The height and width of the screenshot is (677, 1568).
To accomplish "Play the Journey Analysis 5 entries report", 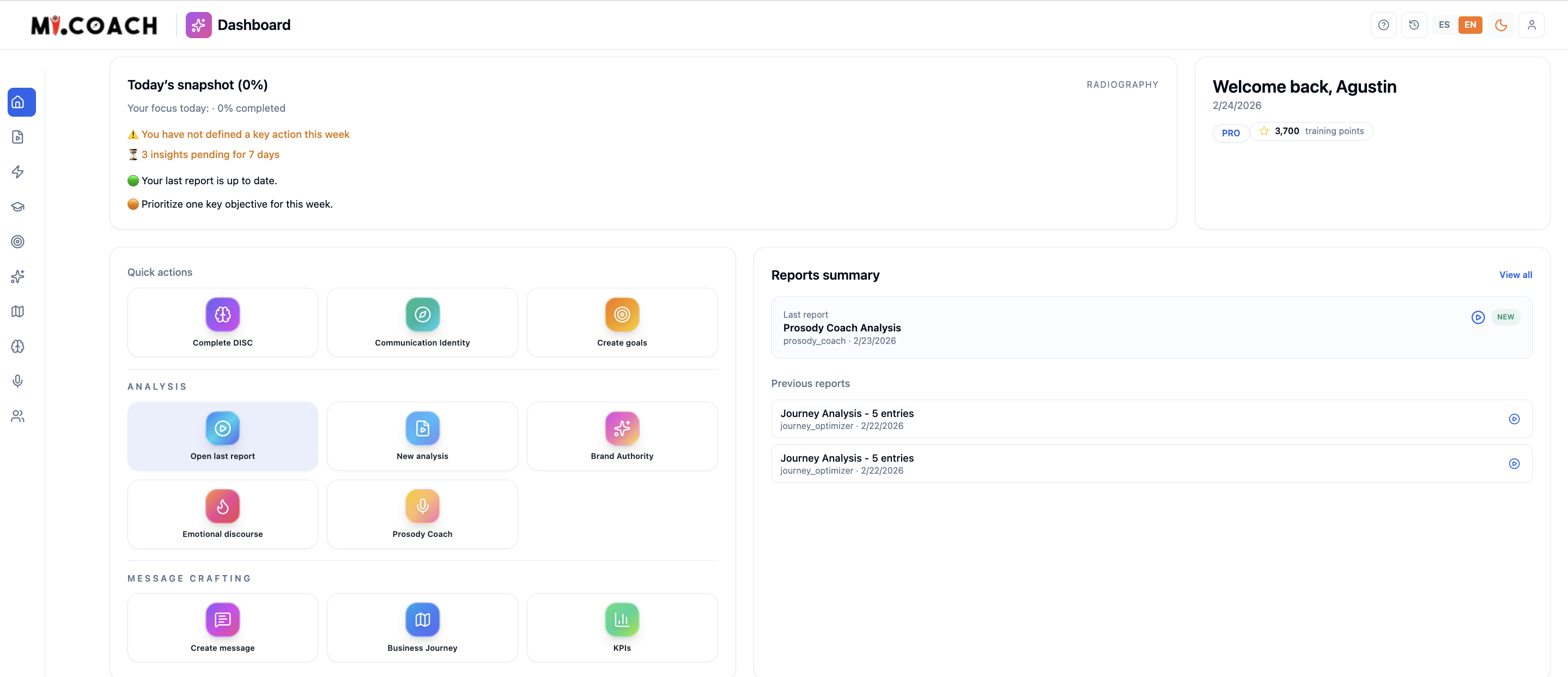I will 1514,419.
